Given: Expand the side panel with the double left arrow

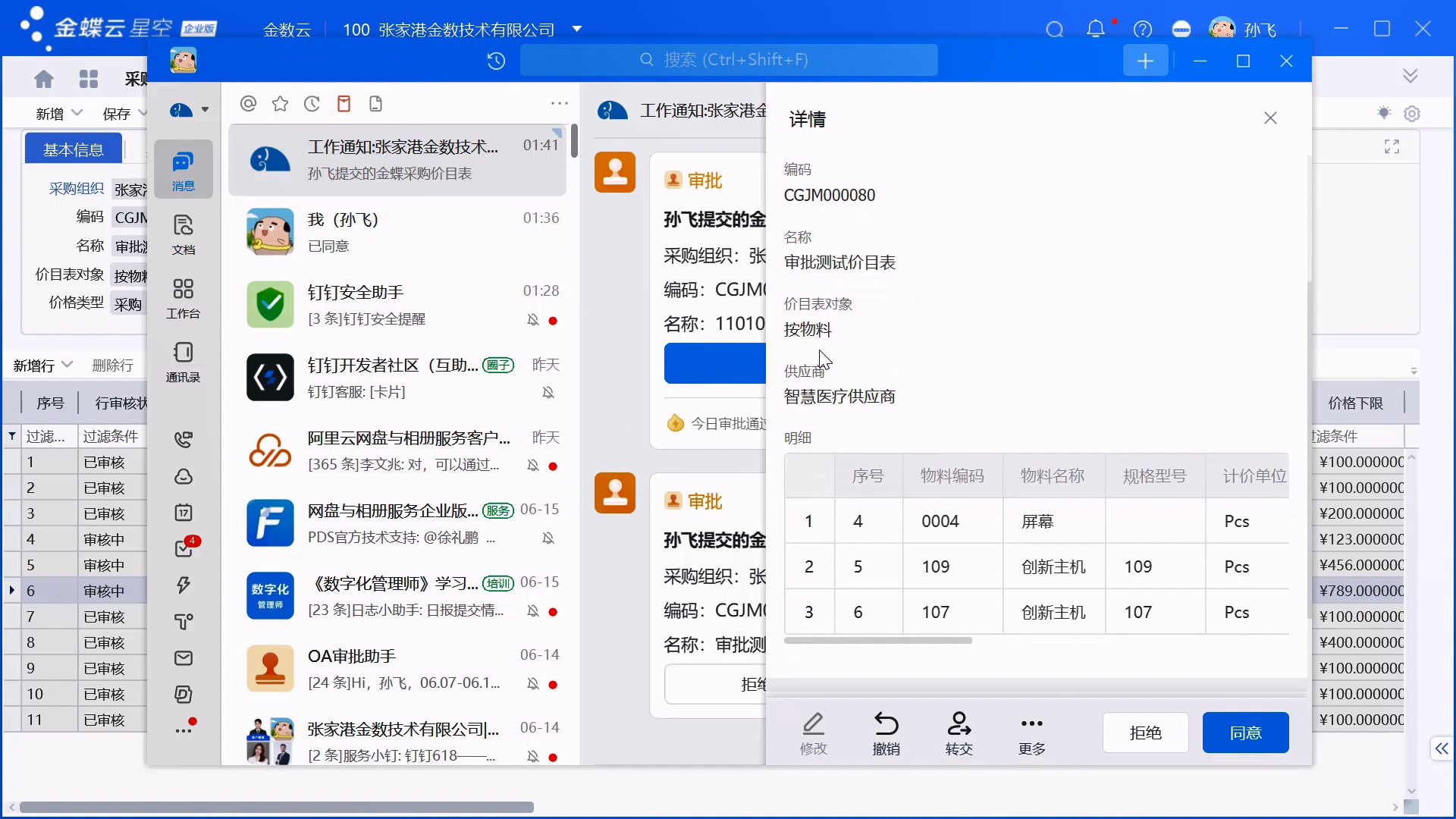Looking at the screenshot, I should click(1441, 748).
